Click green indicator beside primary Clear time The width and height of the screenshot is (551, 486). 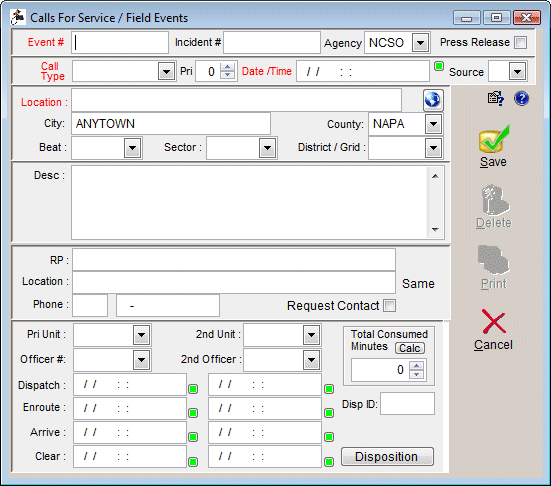193,462
